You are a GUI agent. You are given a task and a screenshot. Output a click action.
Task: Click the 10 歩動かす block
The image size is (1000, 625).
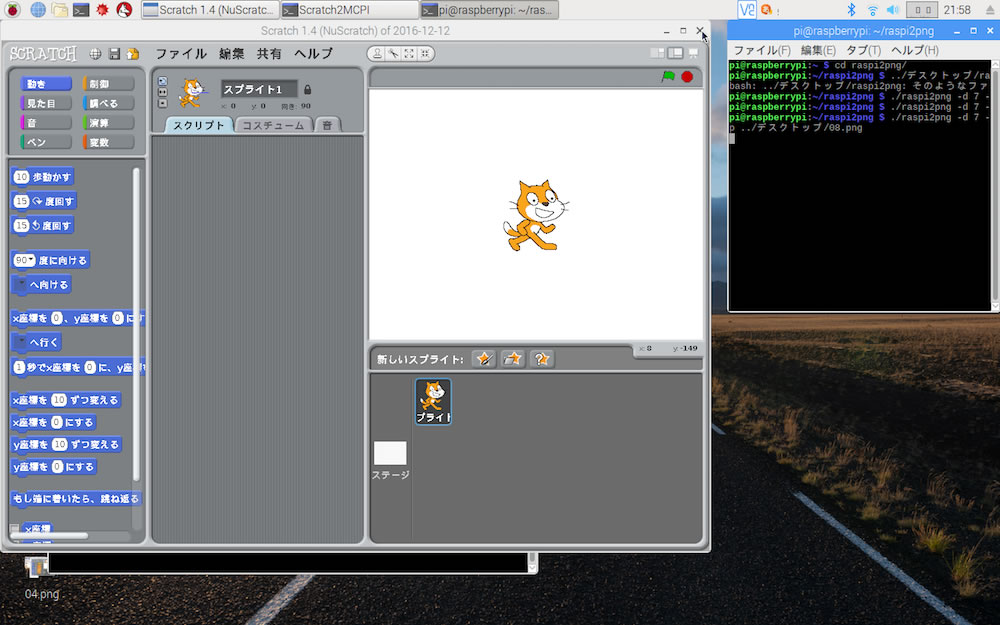43,177
